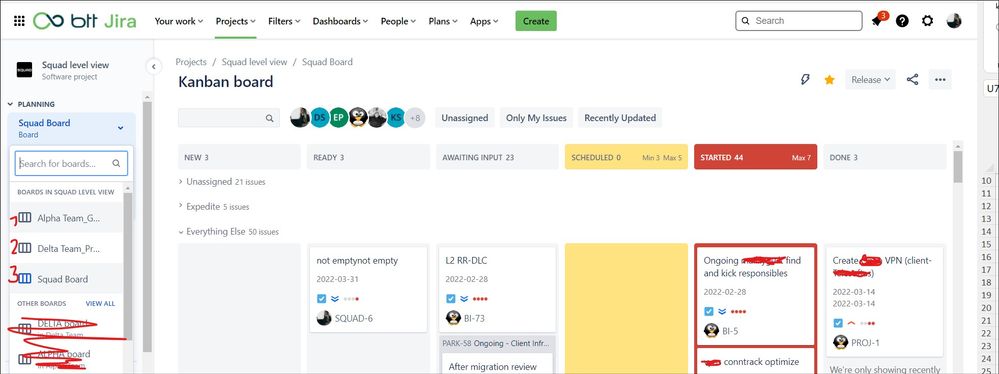The image size is (999, 374).
Task: Filter by the KS assignee avatar
Action: click(396, 117)
